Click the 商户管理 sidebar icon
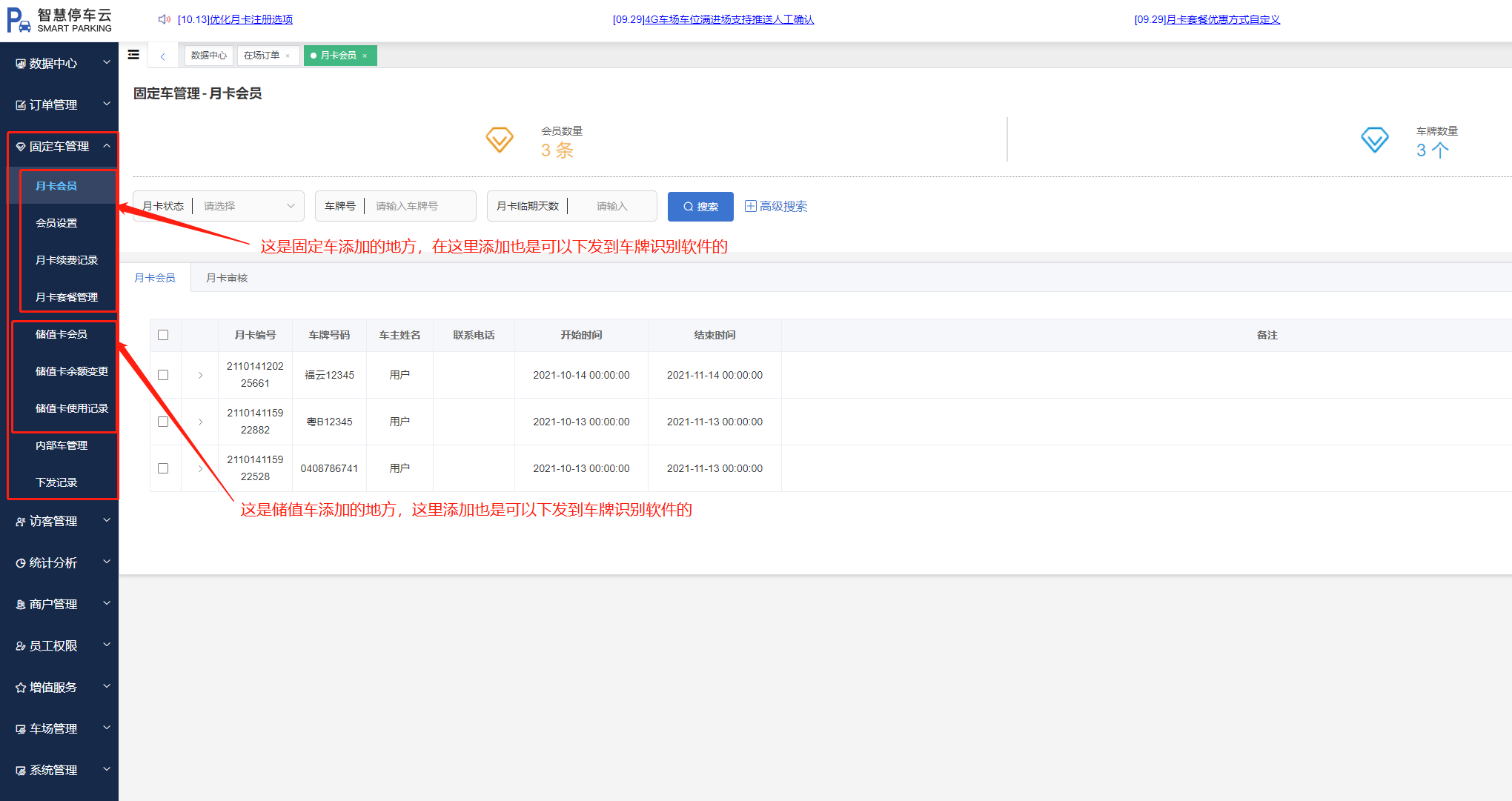Screen dimensions: 1512x801 (x=21, y=605)
